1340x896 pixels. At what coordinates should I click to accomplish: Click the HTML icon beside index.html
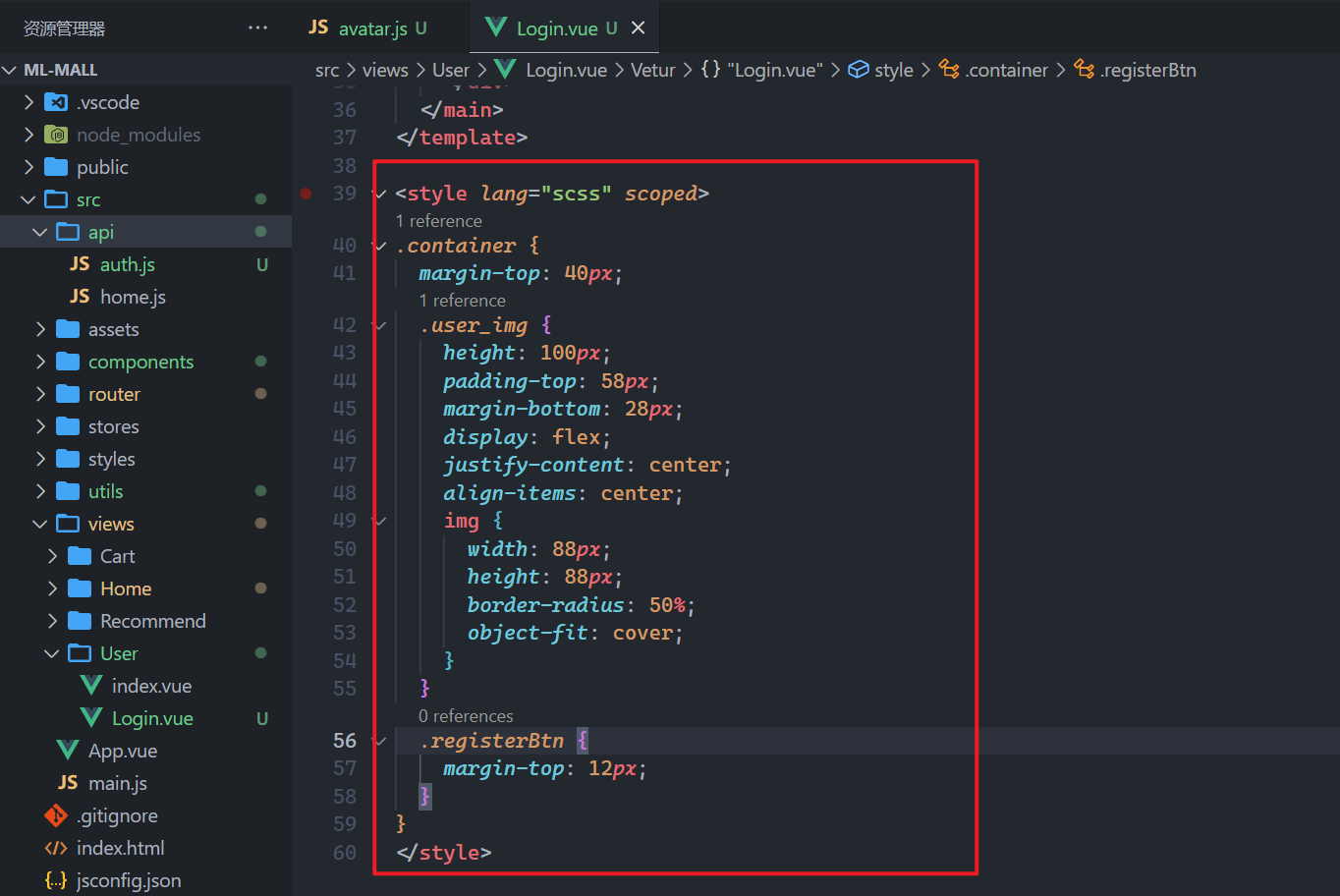(56, 848)
